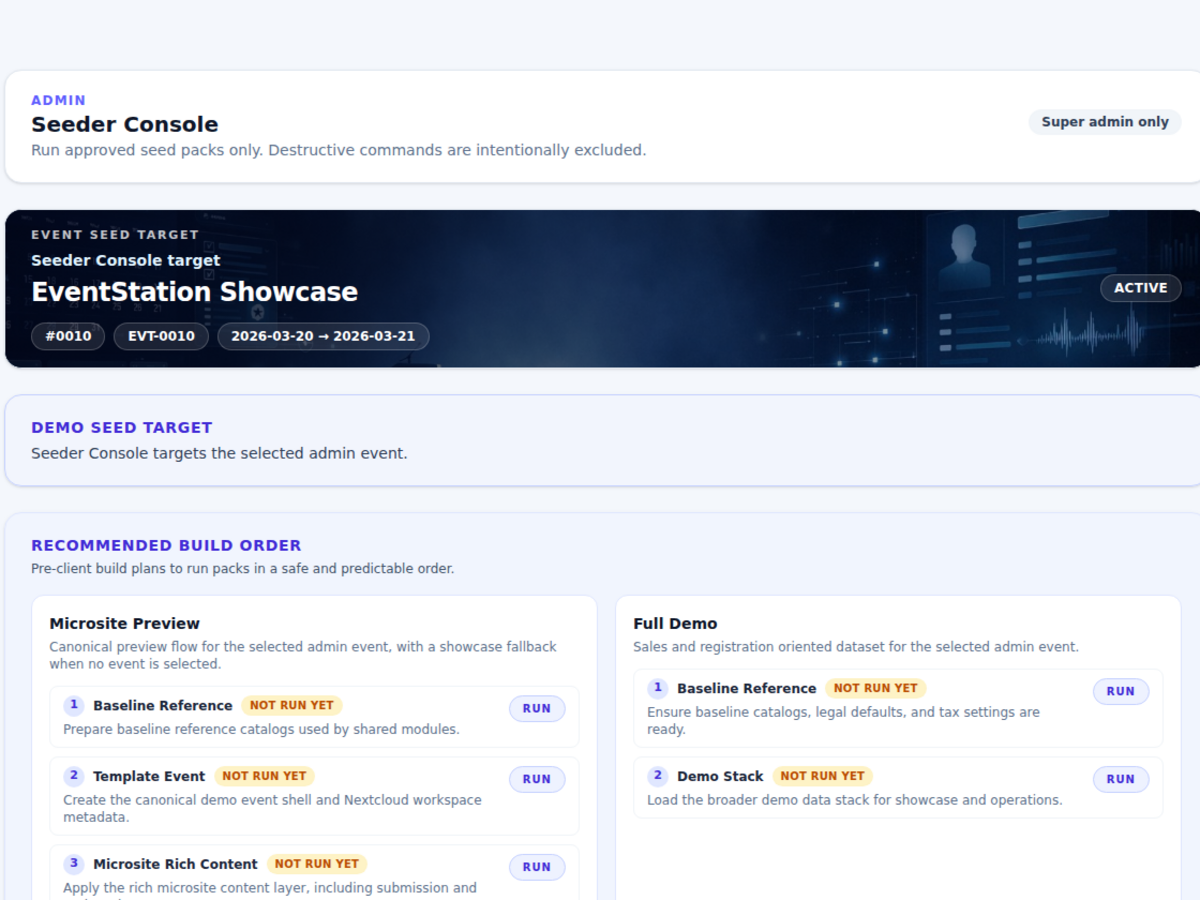
Task: Click the EventStation Showcase title
Action: [x=195, y=292]
